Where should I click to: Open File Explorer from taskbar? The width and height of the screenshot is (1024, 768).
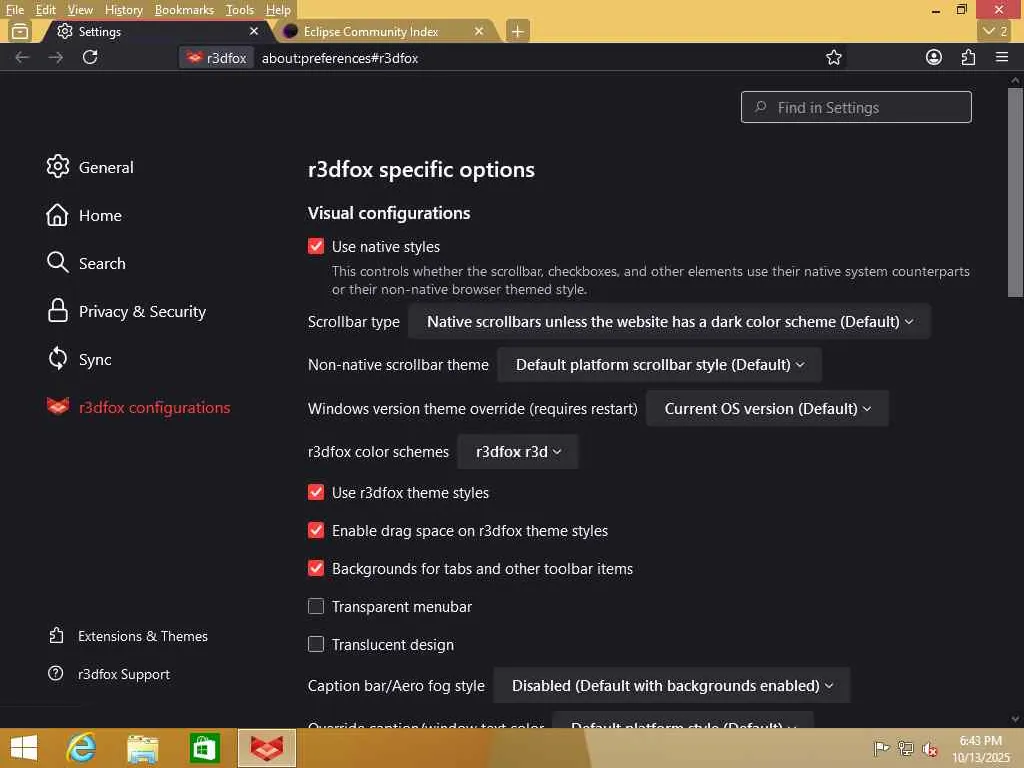pos(142,748)
